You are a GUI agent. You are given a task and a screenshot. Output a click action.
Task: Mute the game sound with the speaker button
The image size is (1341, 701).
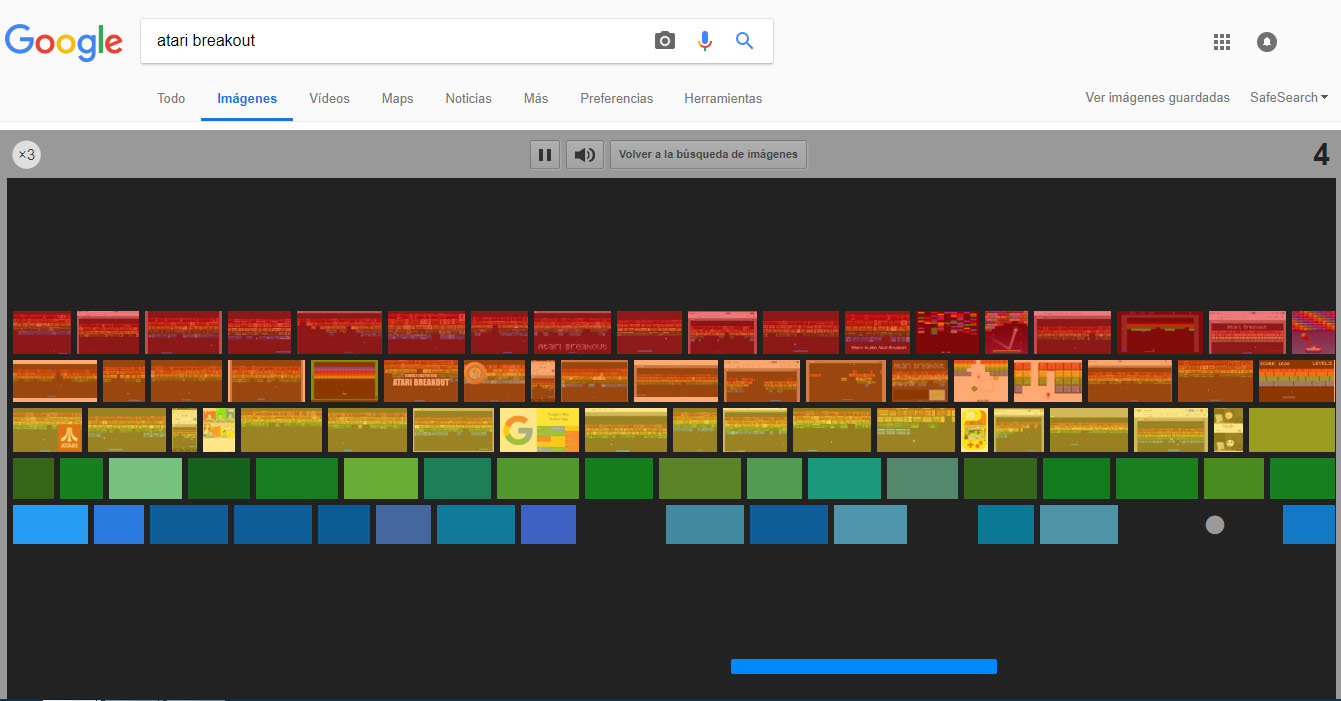[x=585, y=155]
